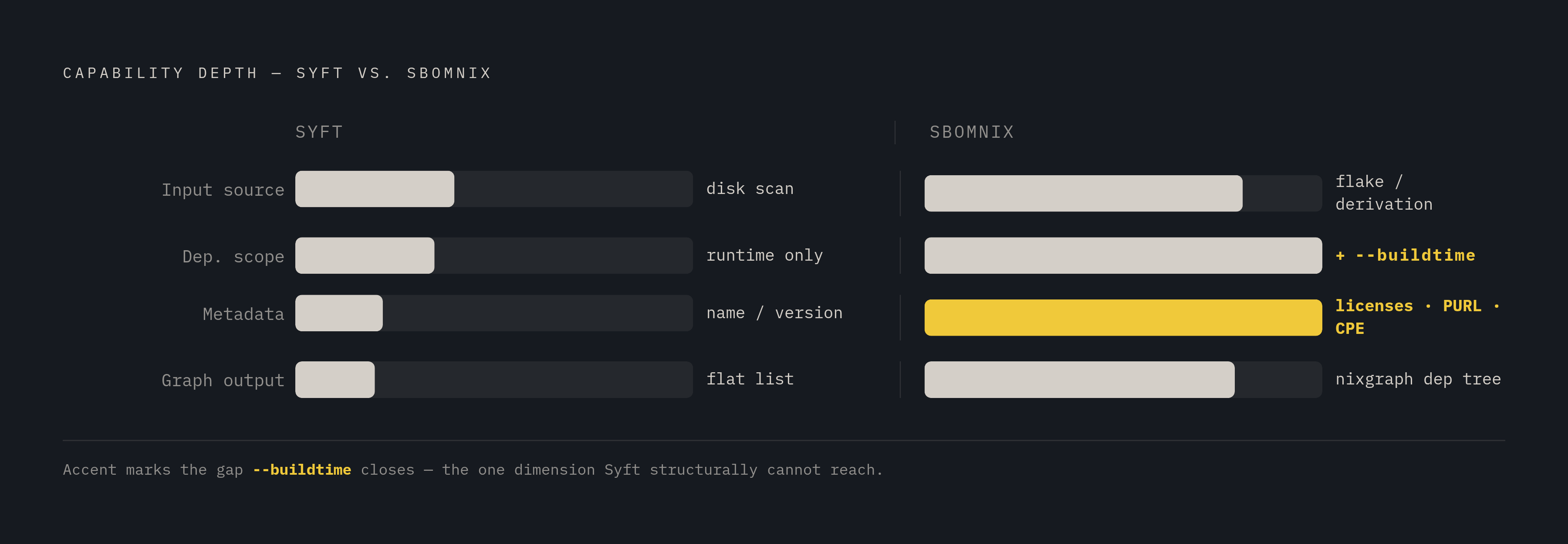Screen dimensions: 1568x544
Task: Click the Syft Graph output bar
Action: click(x=493, y=380)
